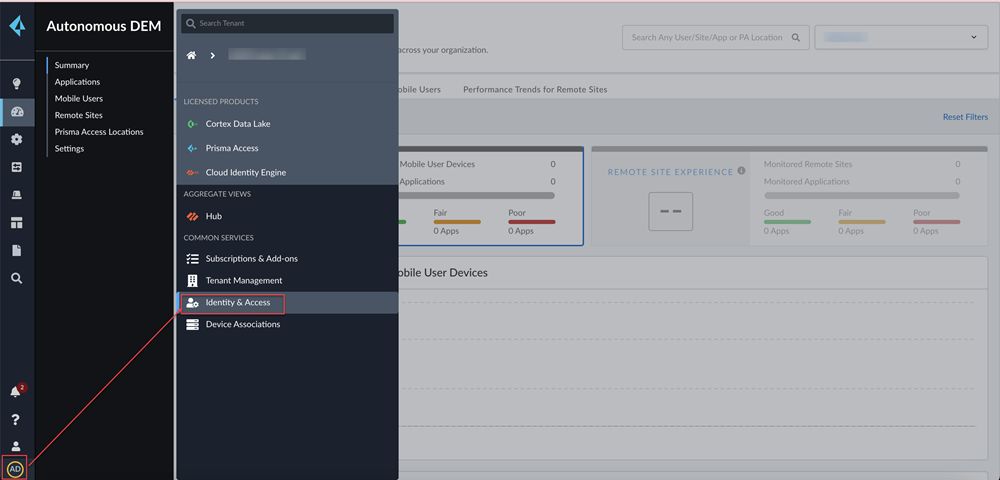Click the user profile icon in sidebar
This screenshot has height=480, width=1000.
pos(17,446)
